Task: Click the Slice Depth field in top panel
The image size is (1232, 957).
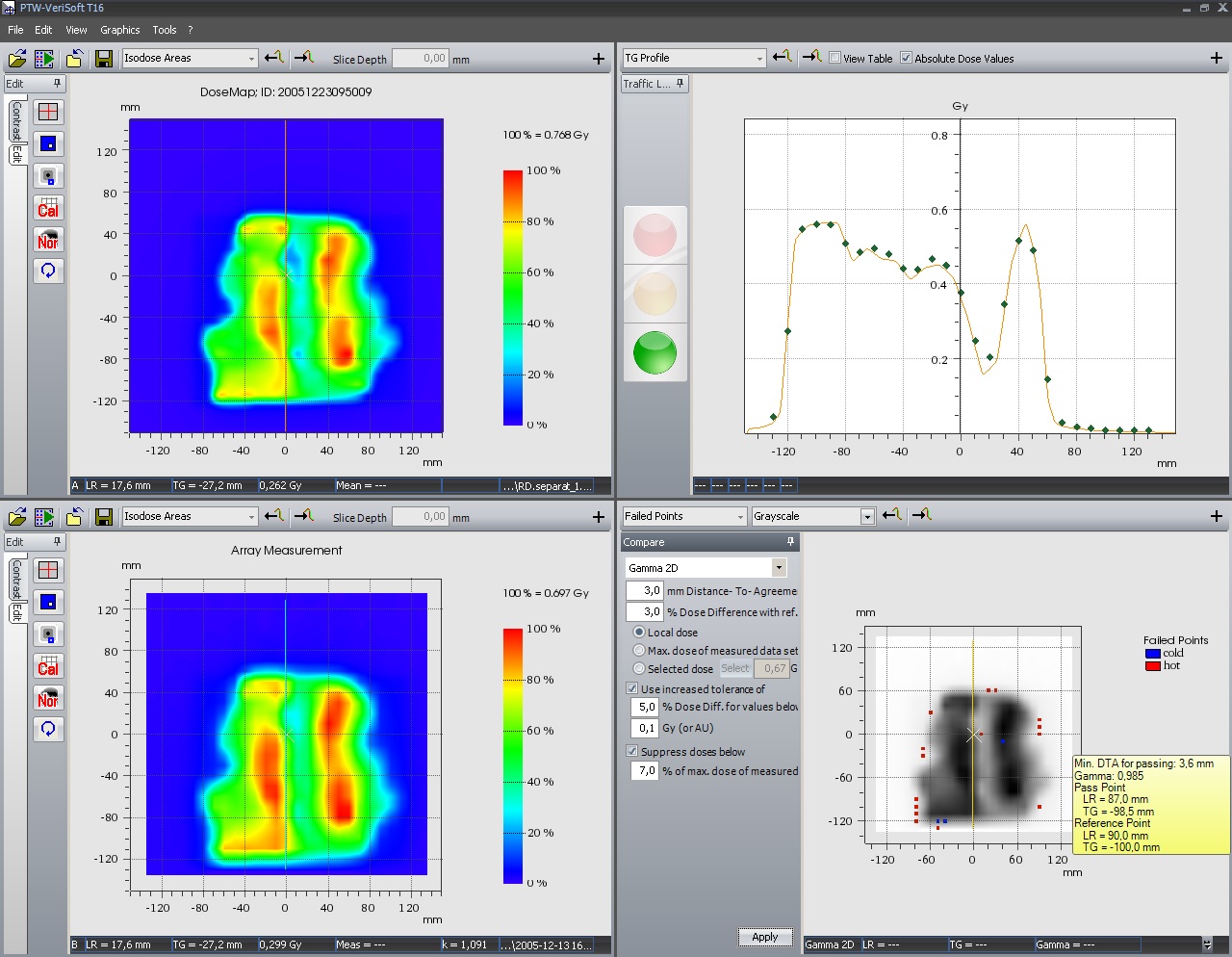Action: pyautogui.click(x=421, y=59)
